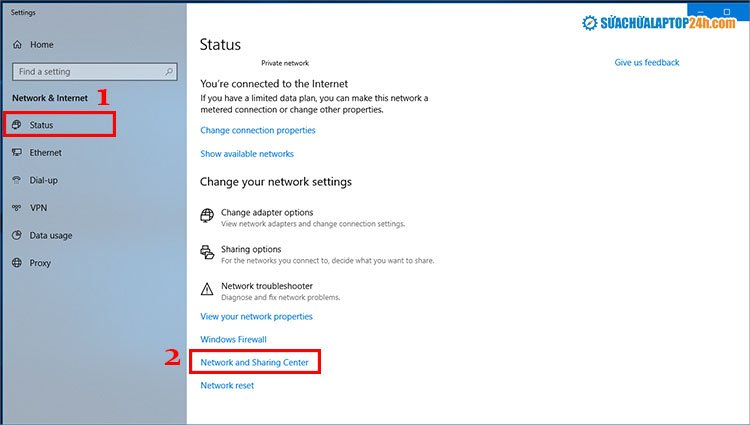Click the Data usage icon
Image resolution: width=750 pixels, height=425 pixels.
[17, 236]
